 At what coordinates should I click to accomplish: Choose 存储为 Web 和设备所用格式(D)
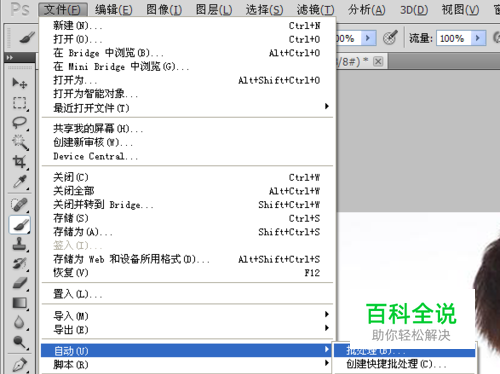point(187,259)
